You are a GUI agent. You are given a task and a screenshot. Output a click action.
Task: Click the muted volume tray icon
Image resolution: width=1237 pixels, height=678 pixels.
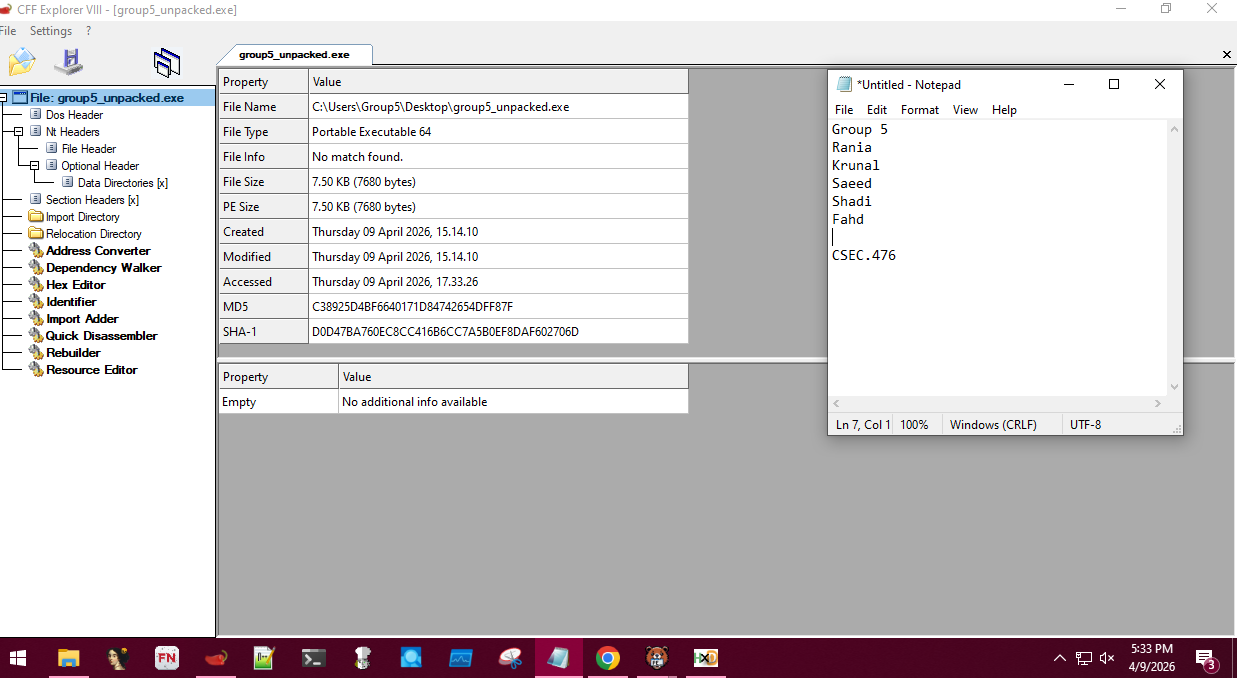tap(1107, 658)
